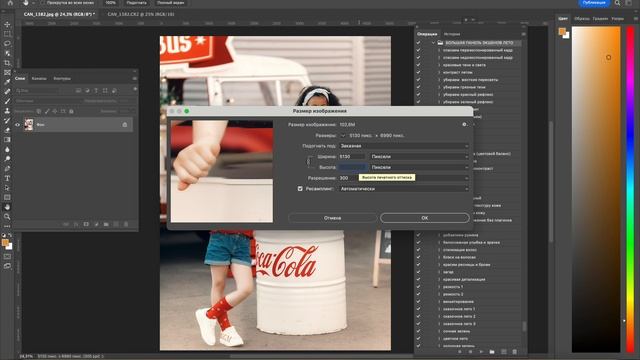Viewport: 640px width, 360px height.
Task: Click the lock icon on the Фон layer
Action: click(x=125, y=124)
